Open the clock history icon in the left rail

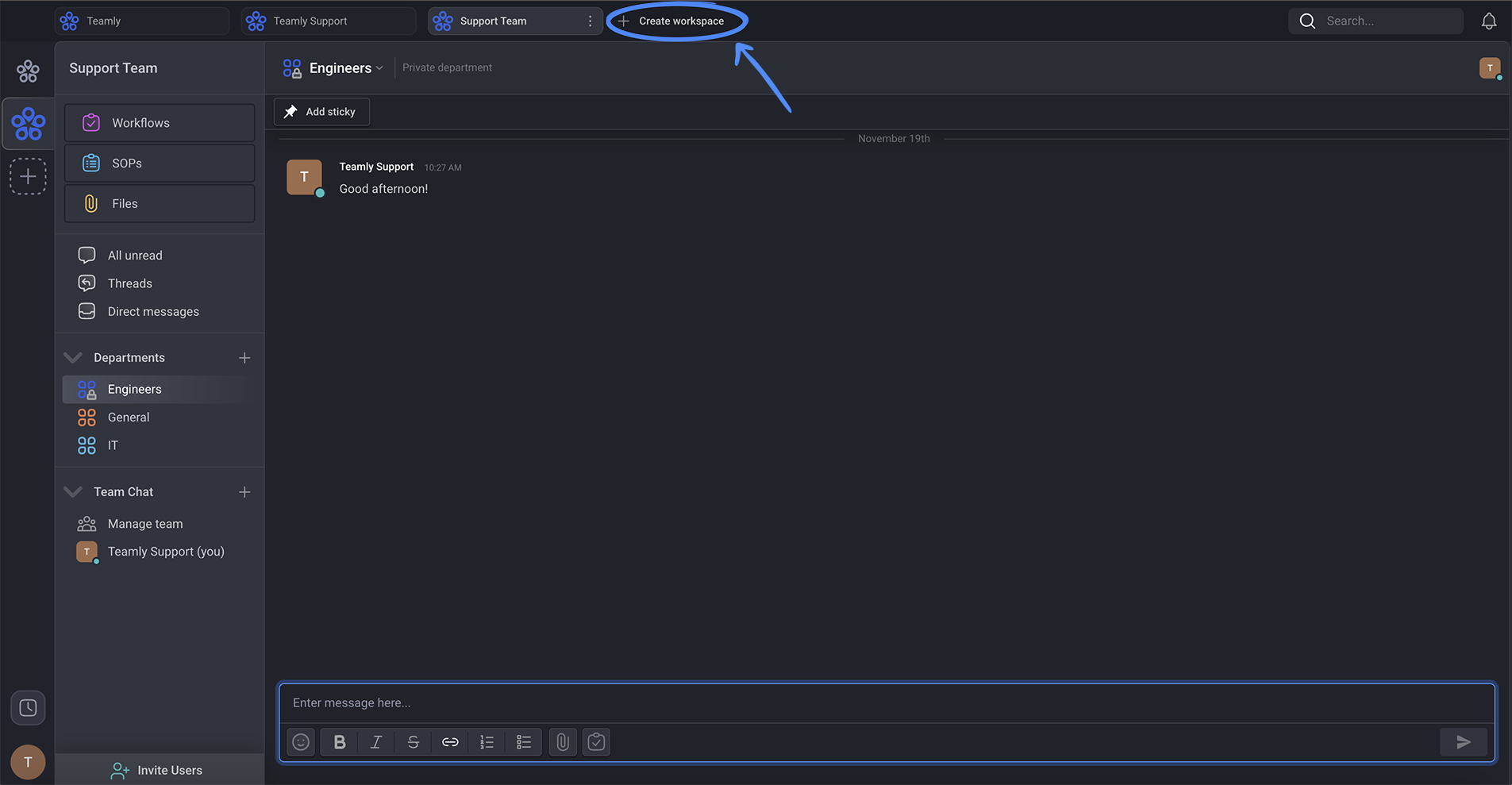coord(28,707)
